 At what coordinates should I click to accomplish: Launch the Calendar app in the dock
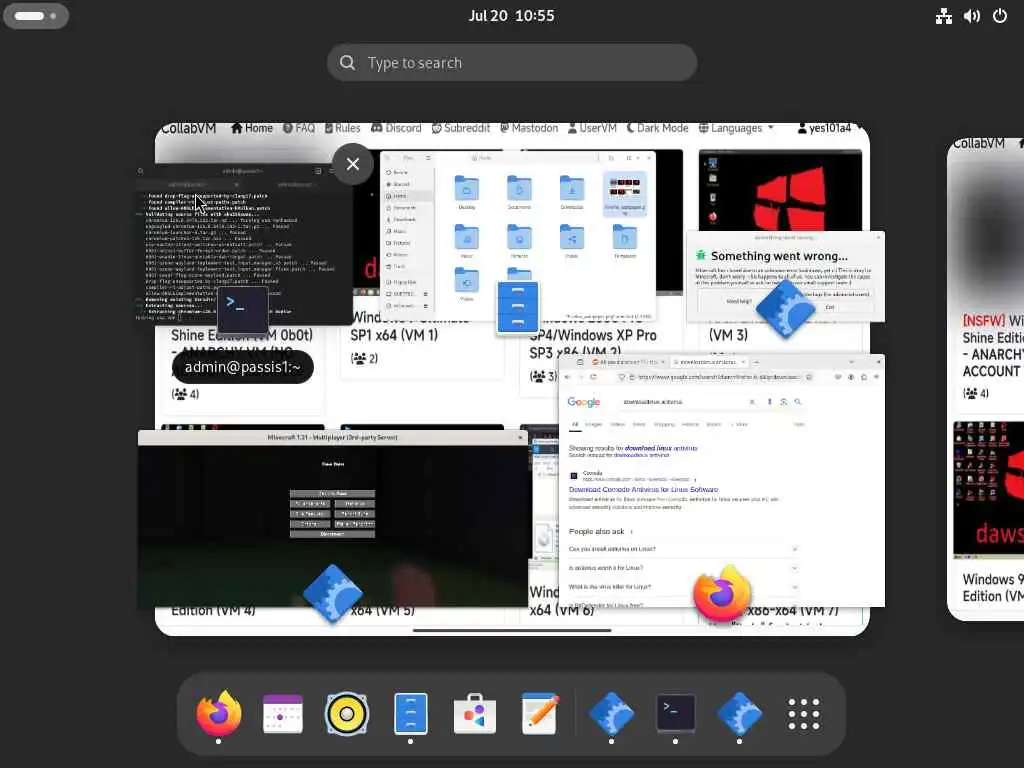tap(283, 714)
